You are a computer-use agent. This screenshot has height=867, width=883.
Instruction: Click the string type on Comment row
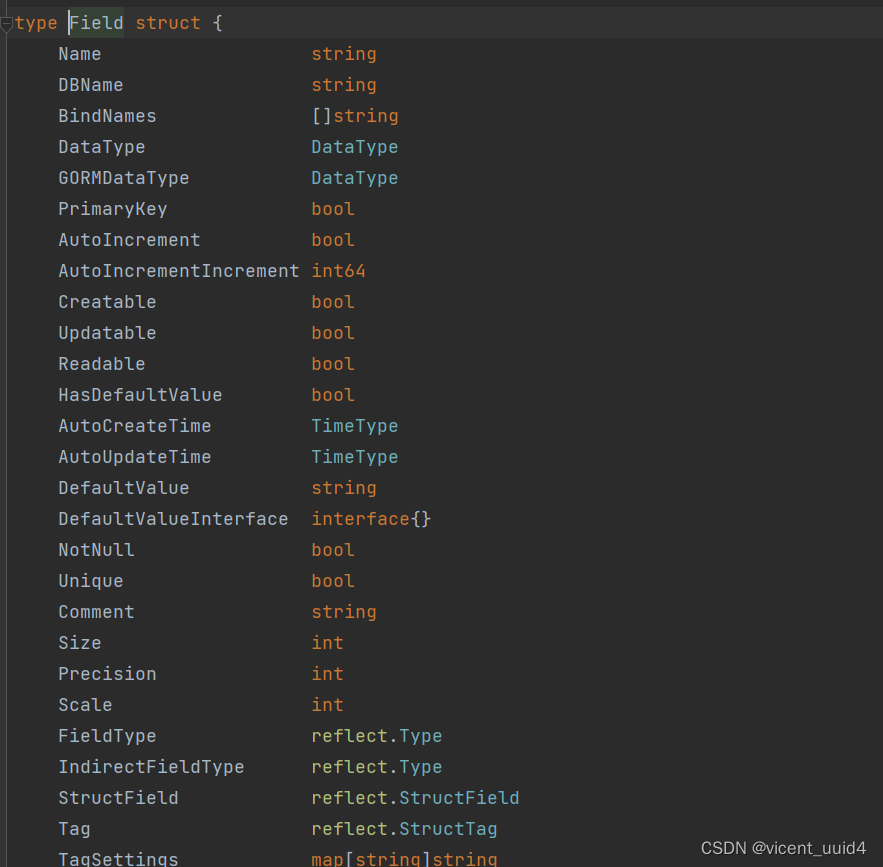(x=344, y=611)
